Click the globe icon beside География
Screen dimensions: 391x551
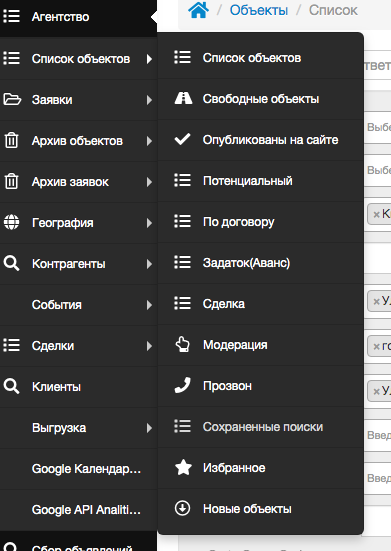[x=11, y=222]
